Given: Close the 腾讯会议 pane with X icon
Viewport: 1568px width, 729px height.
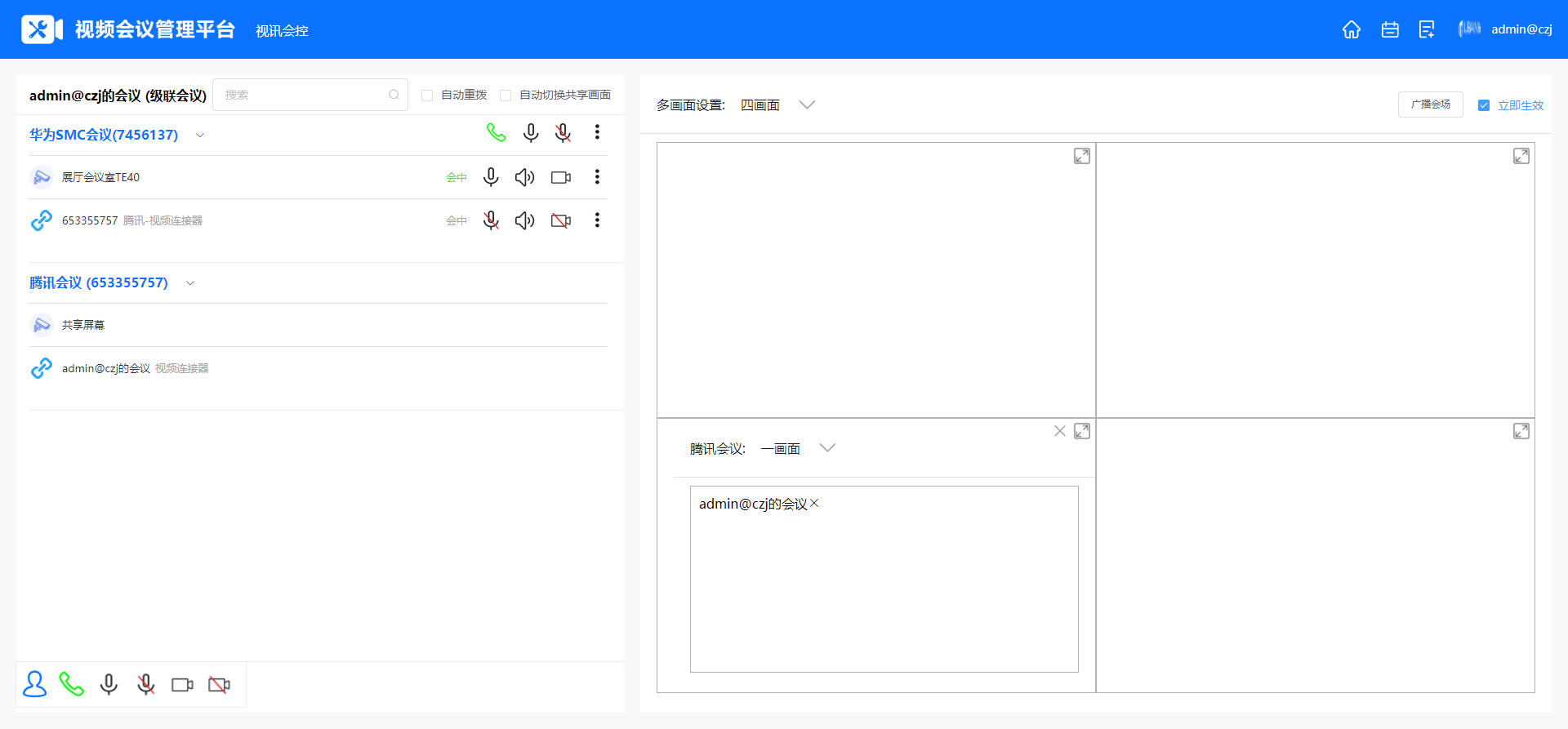Looking at the screenshot, I should (x=1060, y=431).
